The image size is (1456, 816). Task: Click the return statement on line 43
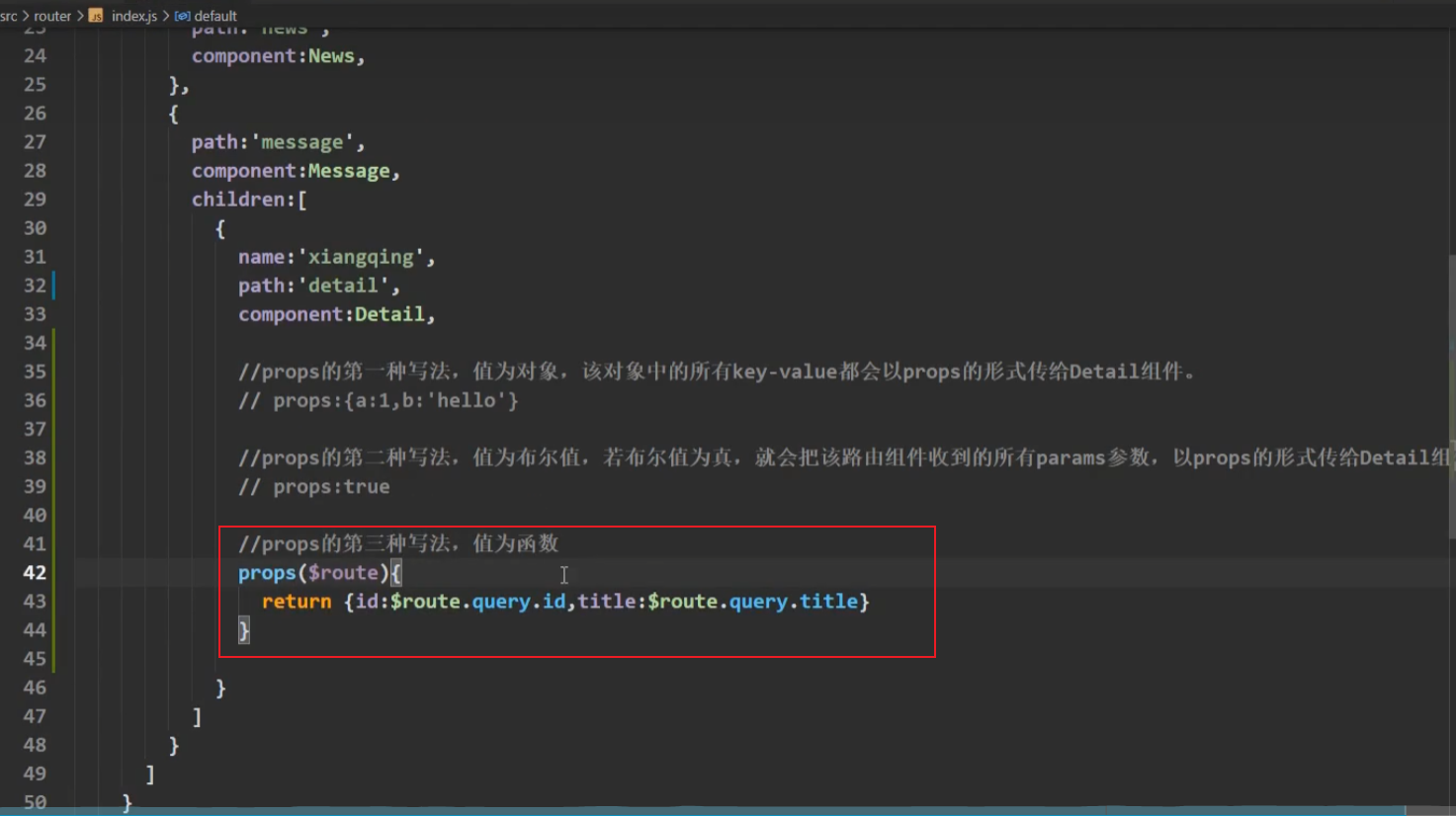[565, 602]
